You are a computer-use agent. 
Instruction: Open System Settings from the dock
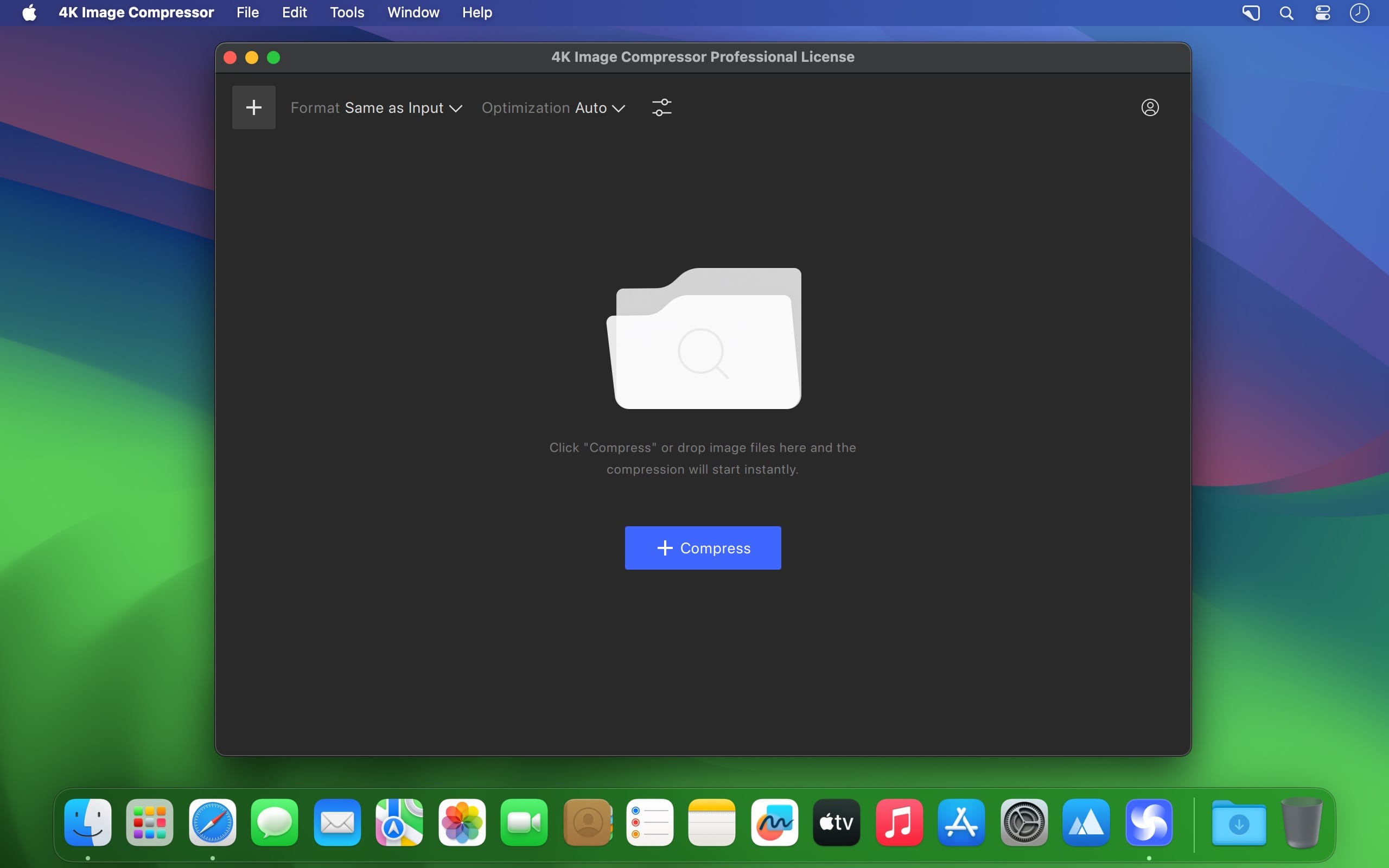[1024, 822]
